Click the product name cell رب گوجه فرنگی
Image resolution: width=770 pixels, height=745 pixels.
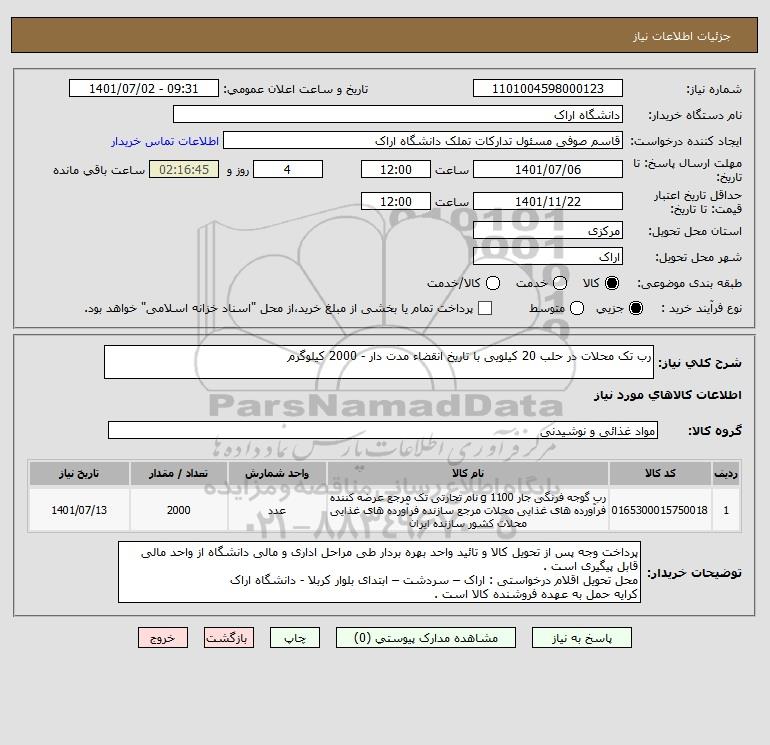(x=468, y=510)
